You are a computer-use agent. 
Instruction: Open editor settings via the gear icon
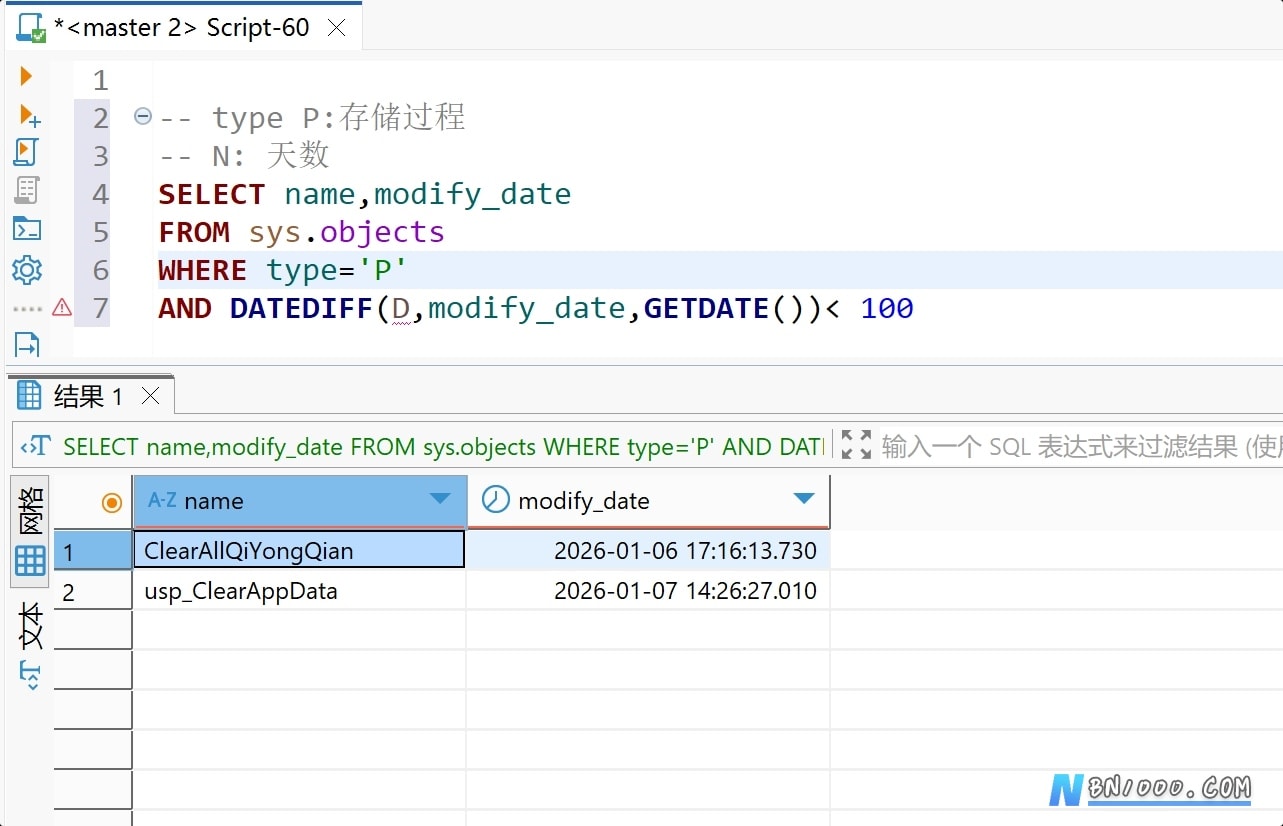click(27, 269)
